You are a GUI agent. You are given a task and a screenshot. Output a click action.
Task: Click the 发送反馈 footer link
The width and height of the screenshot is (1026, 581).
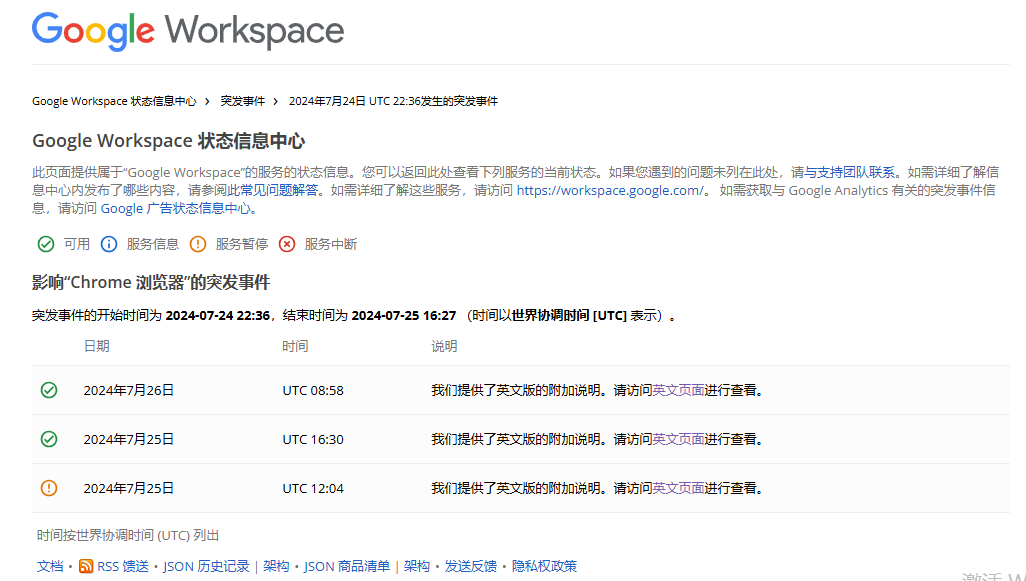coord(470,566)
